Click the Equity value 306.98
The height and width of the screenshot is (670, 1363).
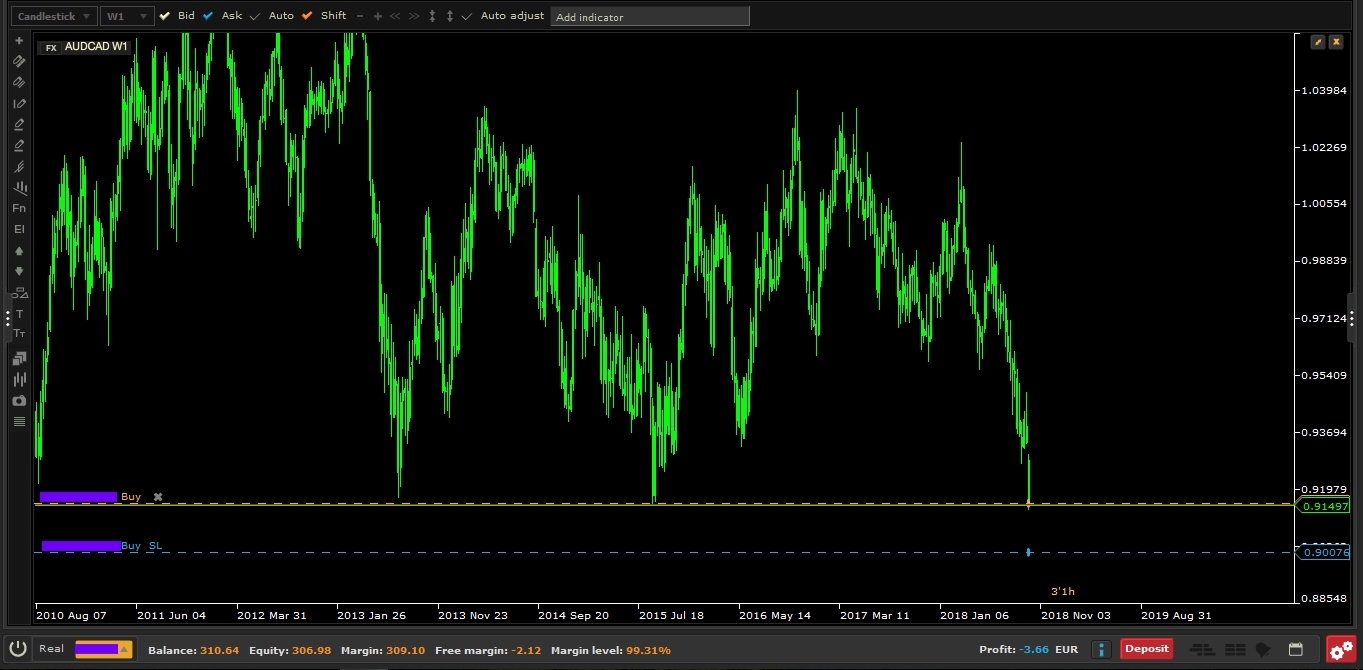coord(311,650)
